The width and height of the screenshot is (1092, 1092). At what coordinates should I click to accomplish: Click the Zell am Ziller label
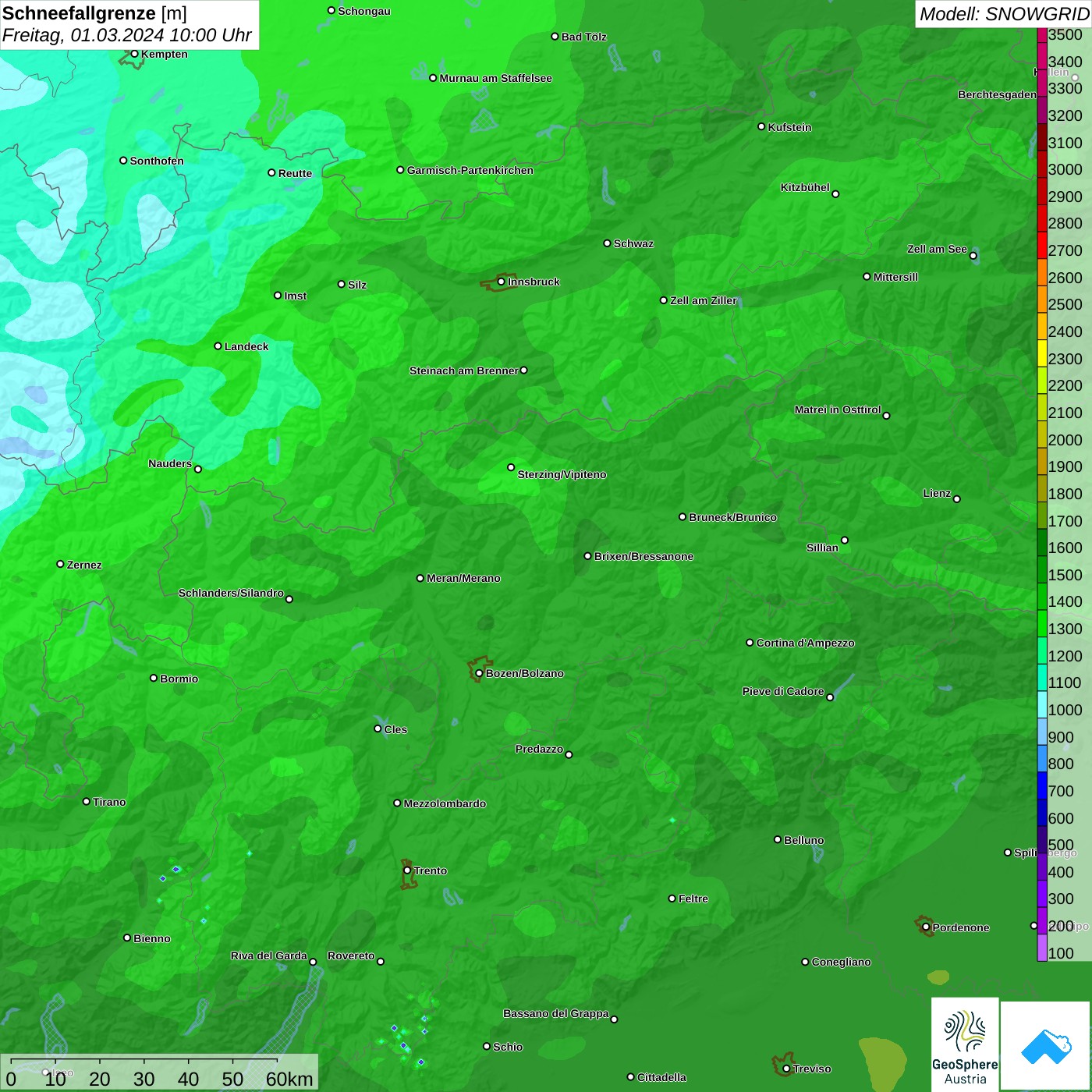(704, 300)
